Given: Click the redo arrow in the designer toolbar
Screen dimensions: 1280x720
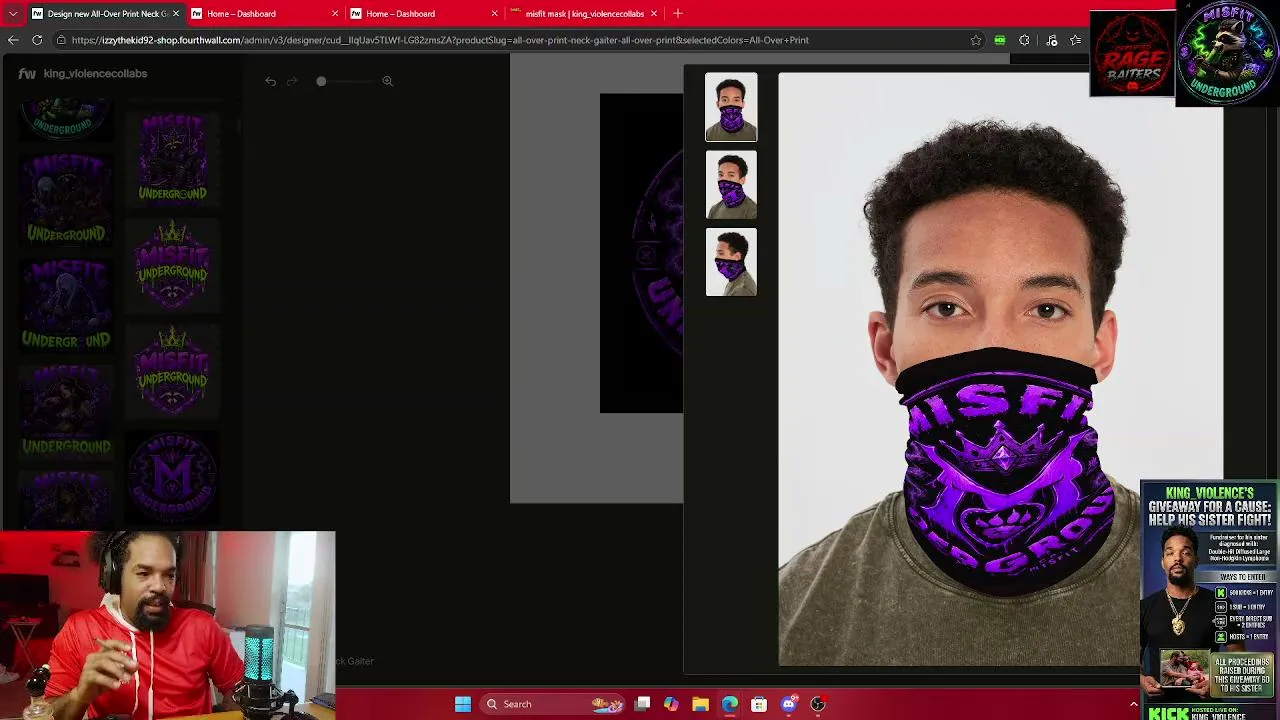Looking at the screenshot, I should (x=292, y=81).
